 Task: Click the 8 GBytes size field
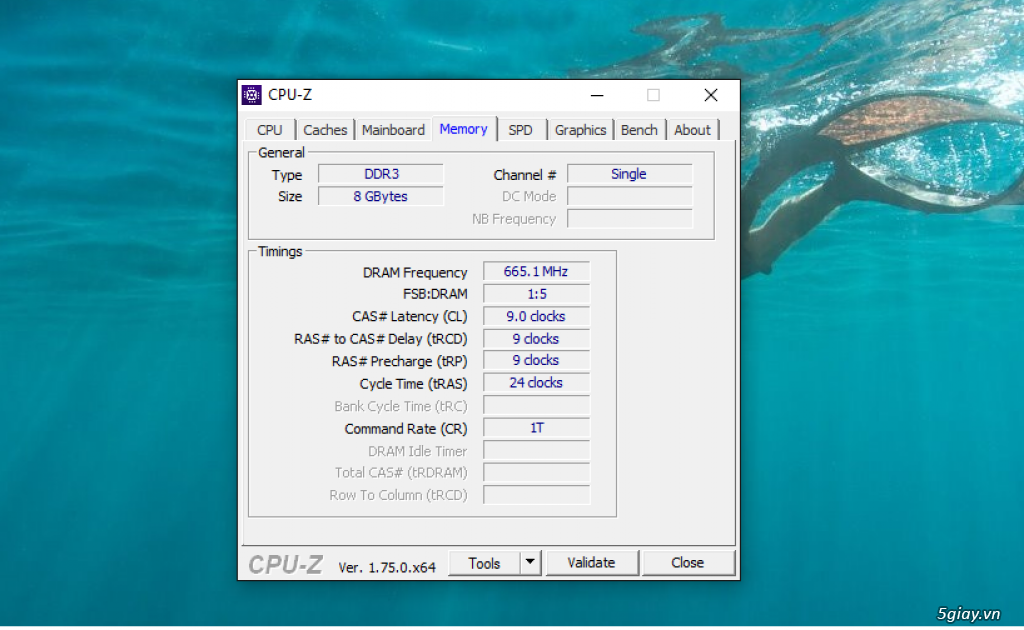click(381, 197)
